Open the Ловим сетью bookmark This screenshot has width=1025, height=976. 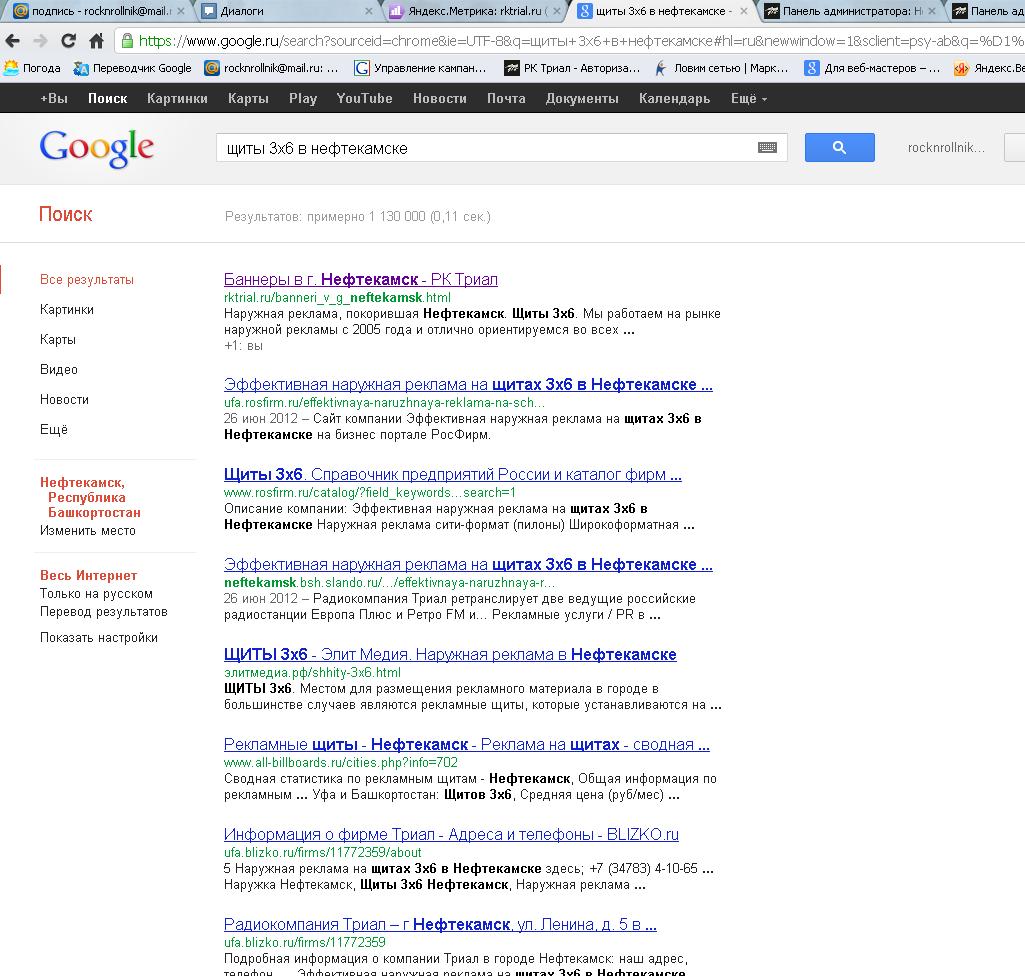point(722,68)
